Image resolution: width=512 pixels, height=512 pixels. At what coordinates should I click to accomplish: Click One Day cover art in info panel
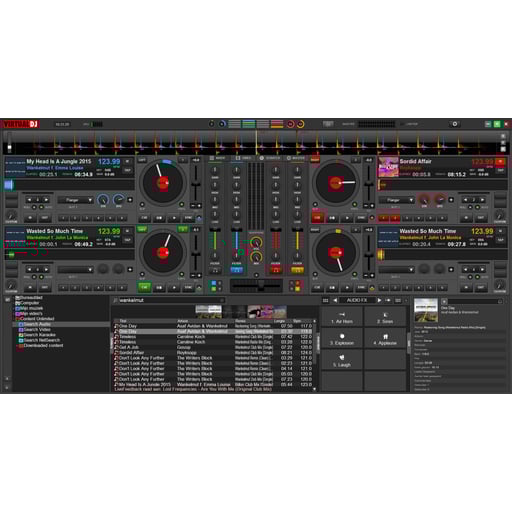[426, 310]
